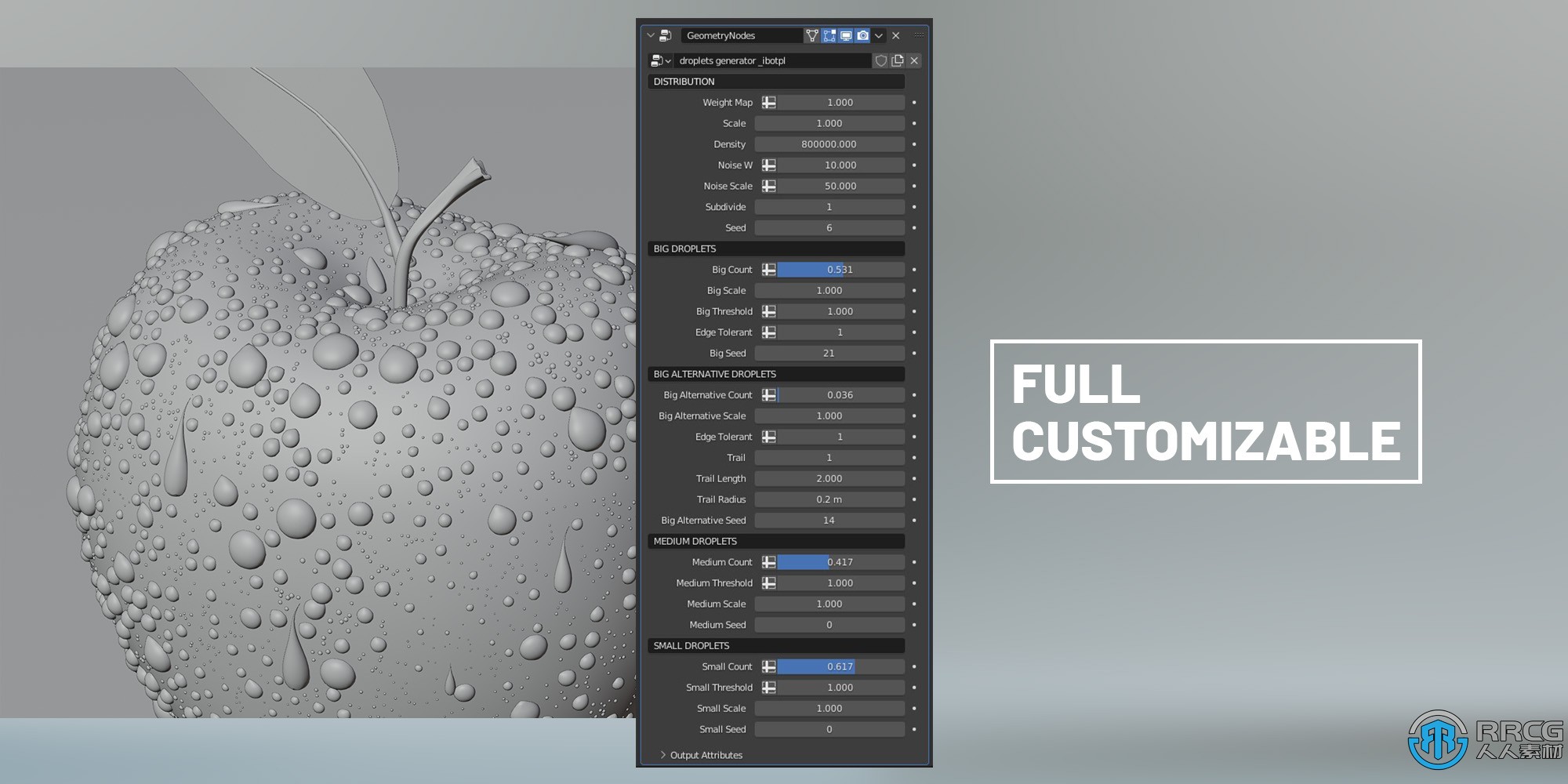This screenshot has width=1568, height=784.
Task: Animate the Density property dot
Action: (x=914, y=144)
